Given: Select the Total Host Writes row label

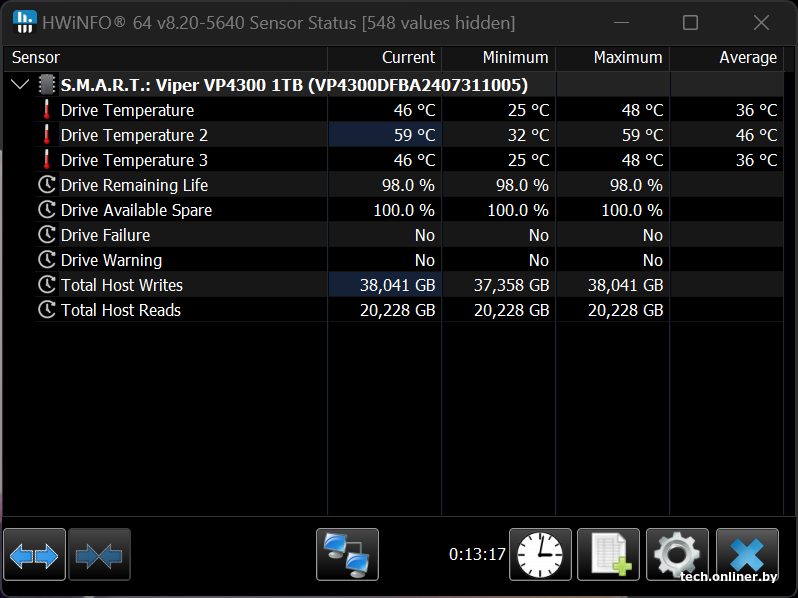Looking at the screenshot, I should [x=122, y=285].
